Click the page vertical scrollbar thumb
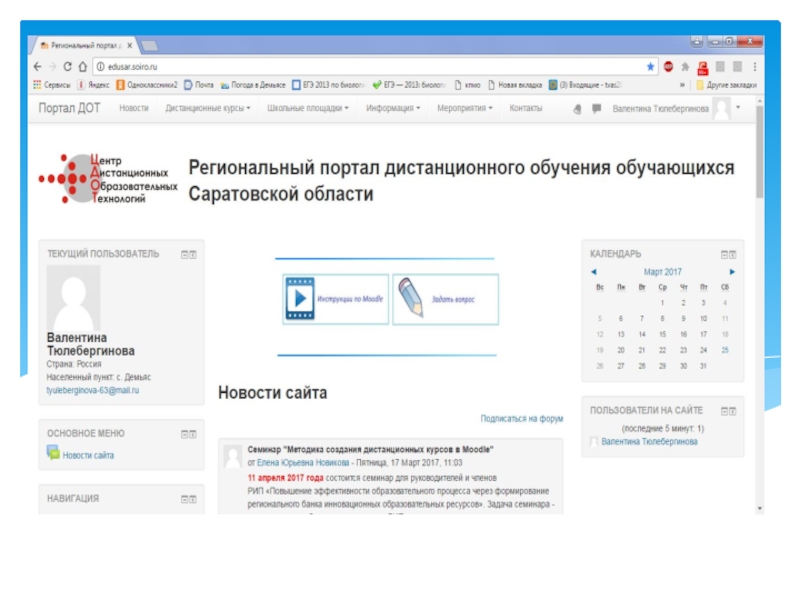This screenshot has height=600, width=800. point(760,153)
